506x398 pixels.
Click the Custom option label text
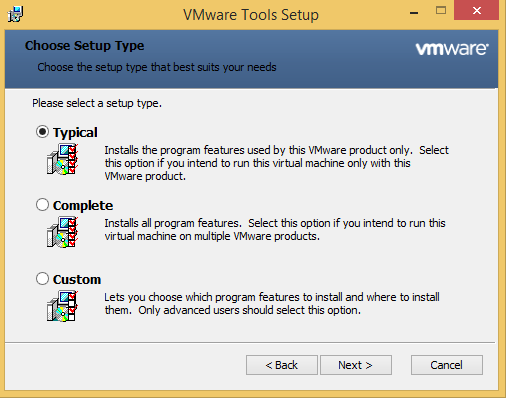(77, 279)
